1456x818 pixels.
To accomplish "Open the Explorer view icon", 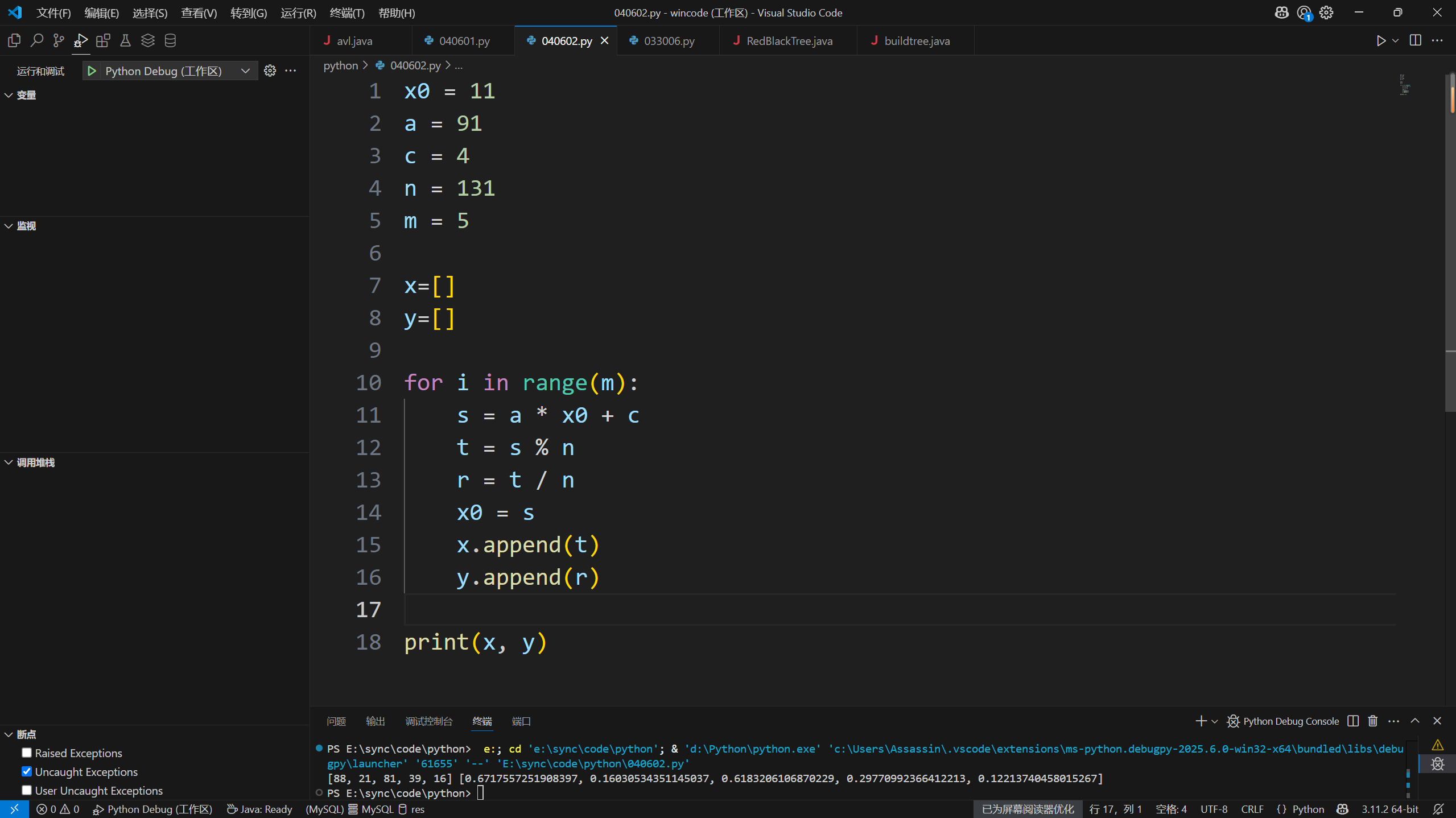I will point(14,40).
